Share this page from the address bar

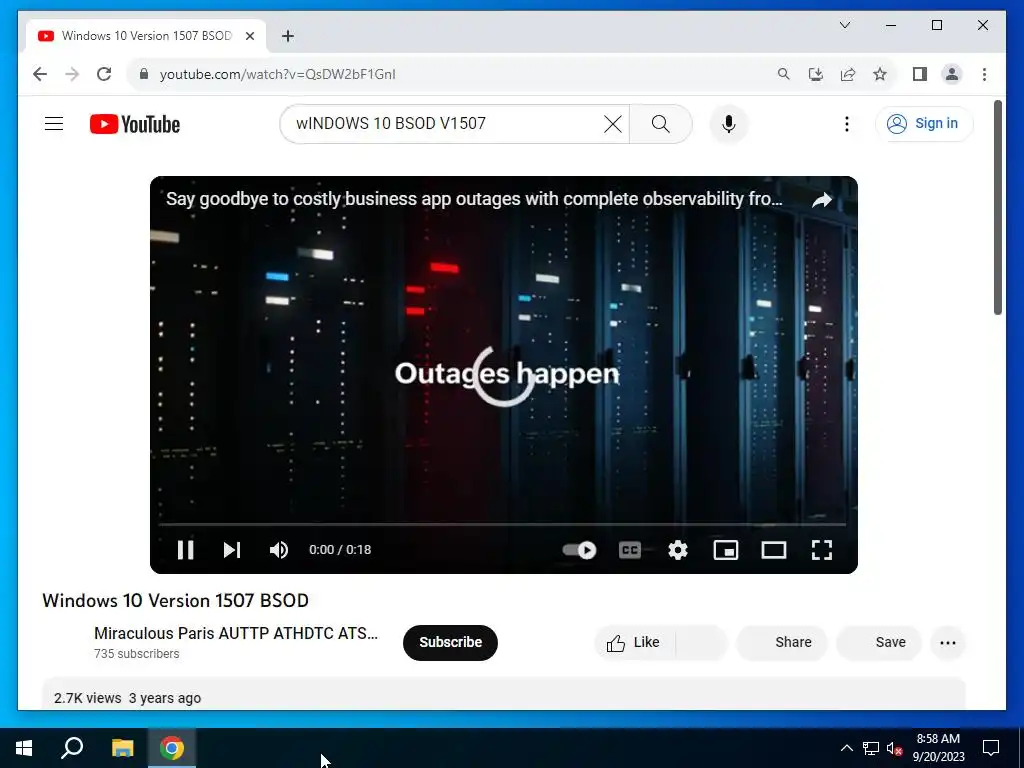click(848, 74)
